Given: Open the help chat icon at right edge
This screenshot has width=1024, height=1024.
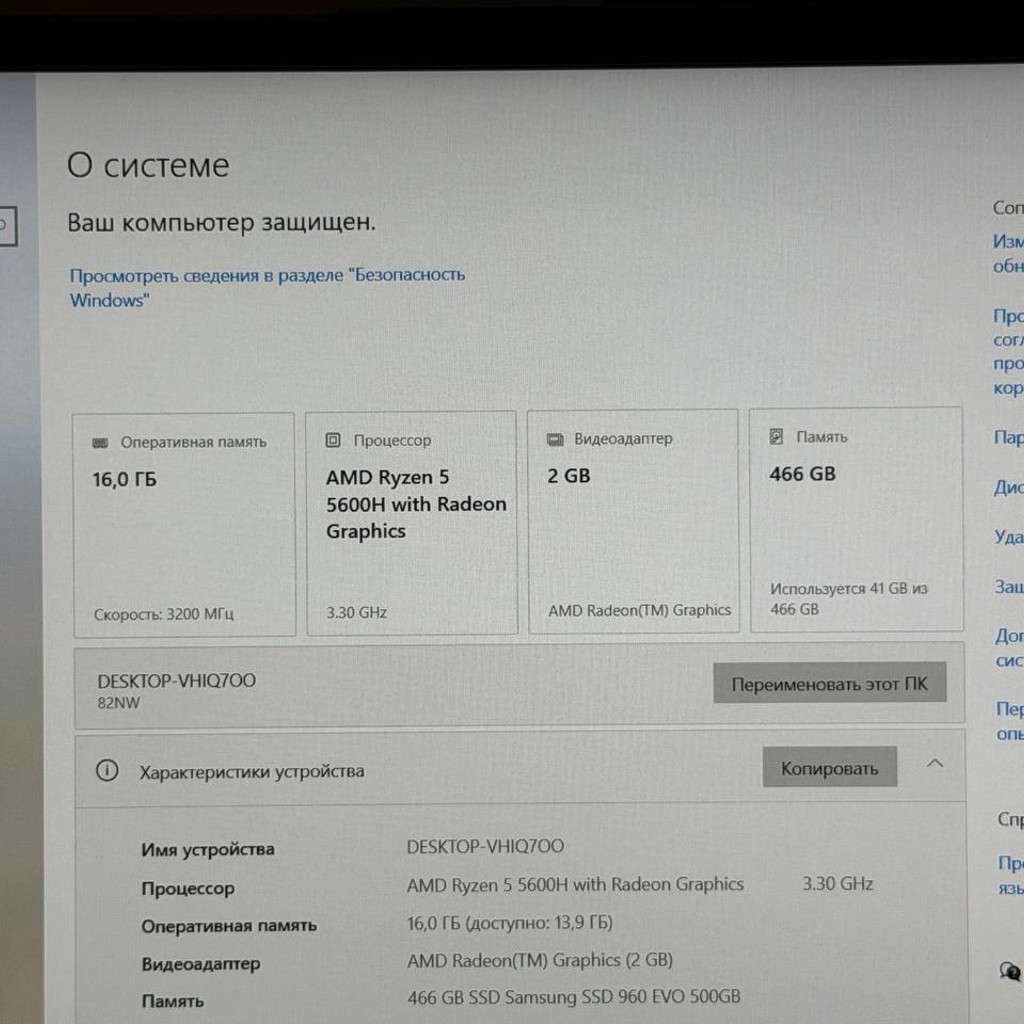Looking at the screenshot, I should pos(1010,971).
